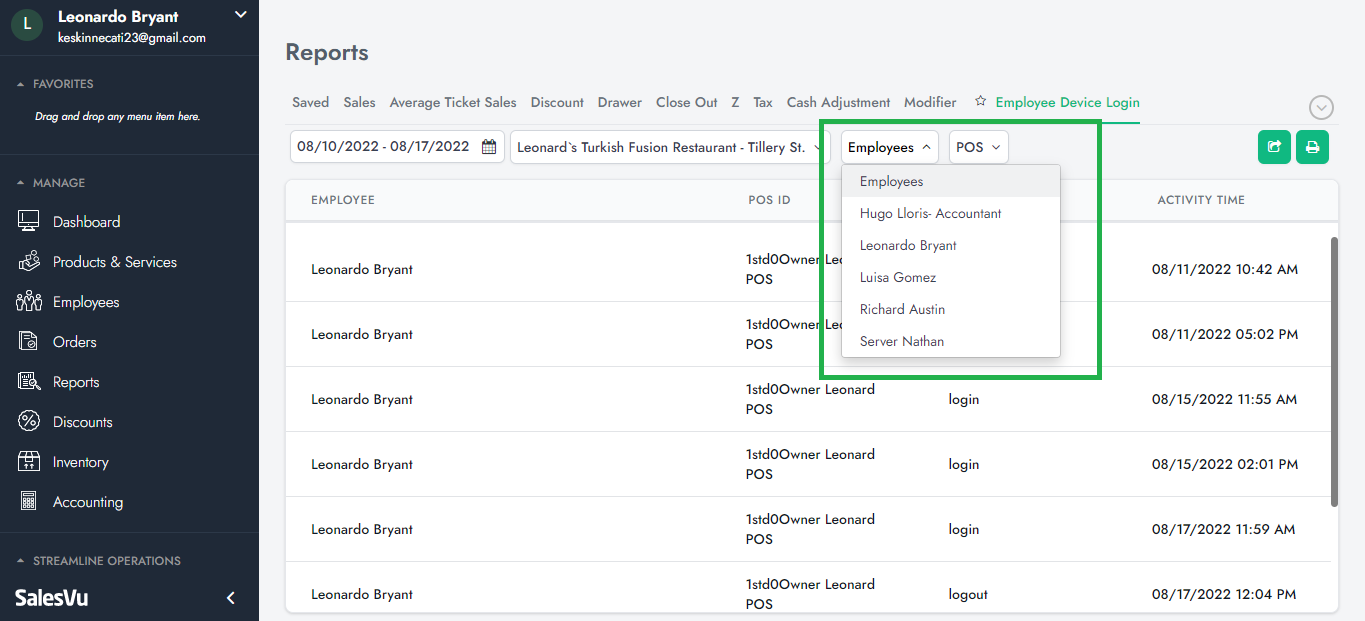Switch to the Average Ticket Sales tab
Viewport: 1365px width, 621px height.
(x=453, y=102)
